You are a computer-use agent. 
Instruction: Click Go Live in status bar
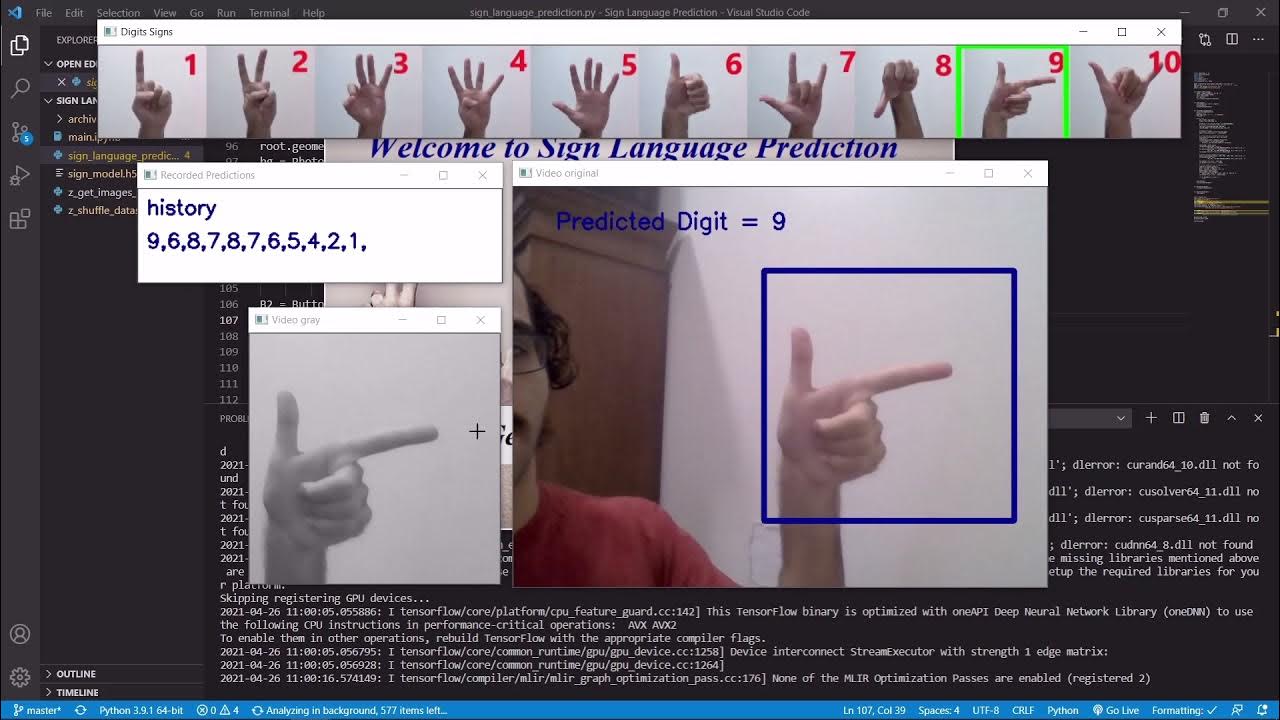(x=1115, y=710)
